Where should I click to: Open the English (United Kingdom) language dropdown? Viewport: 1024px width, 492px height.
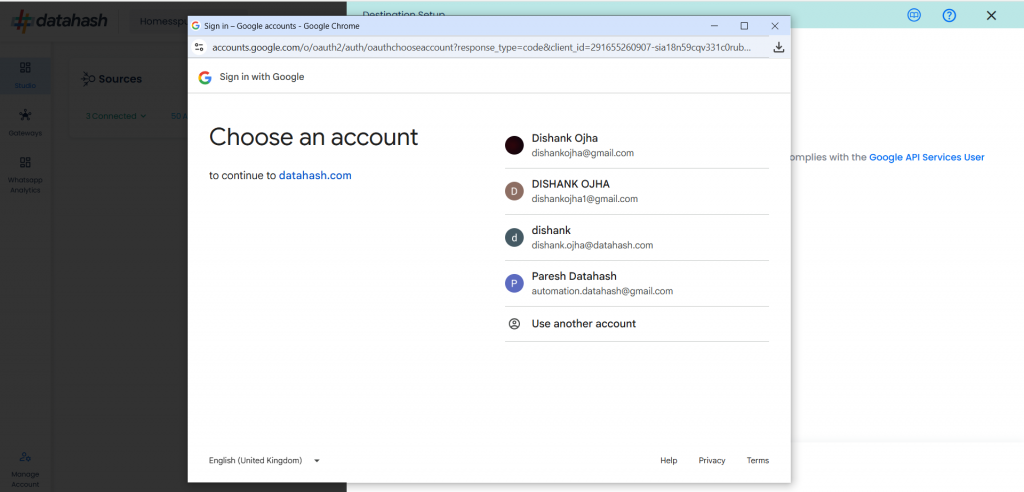coord(264,461)
